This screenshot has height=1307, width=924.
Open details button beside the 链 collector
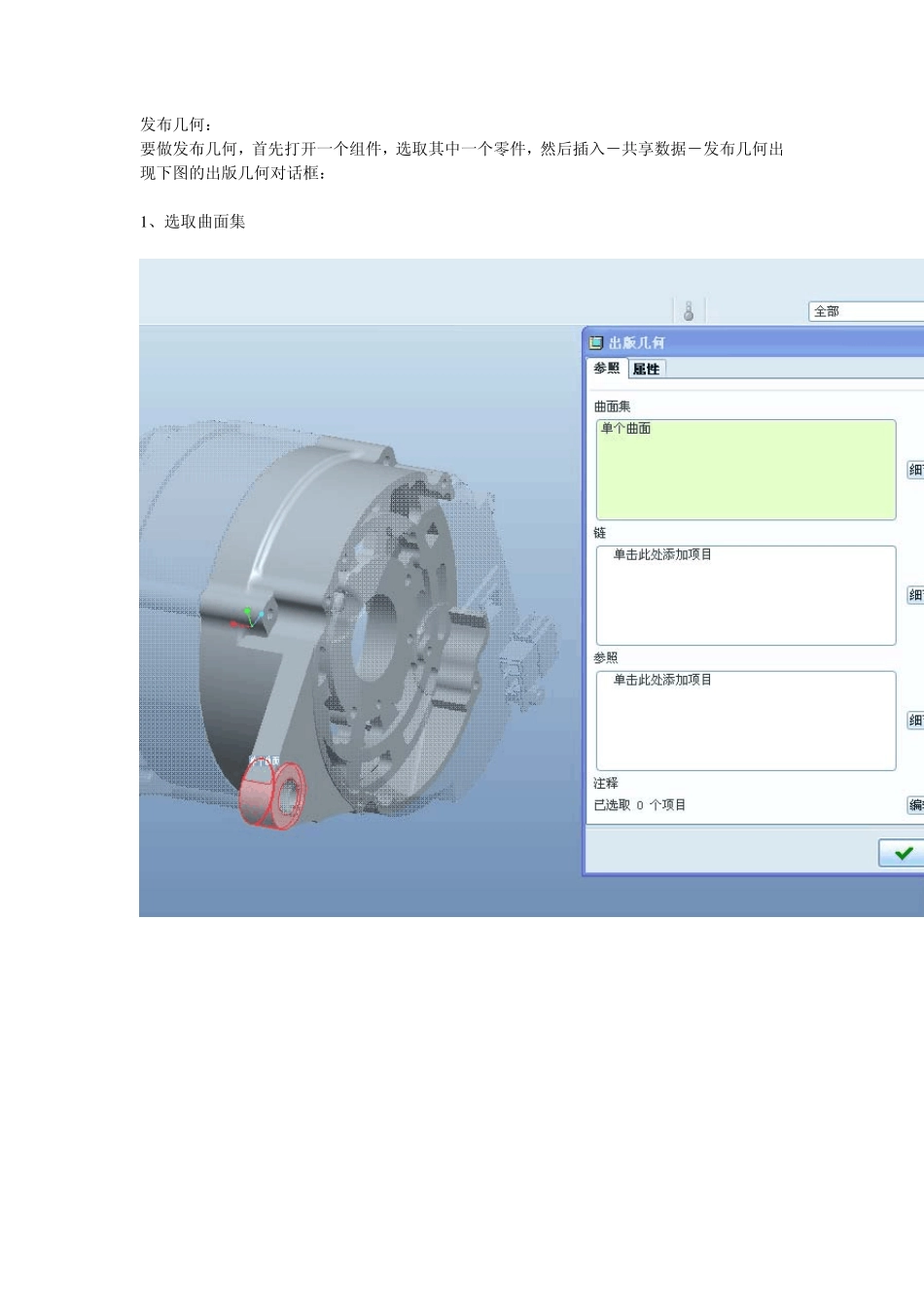(x=915, y=595)
